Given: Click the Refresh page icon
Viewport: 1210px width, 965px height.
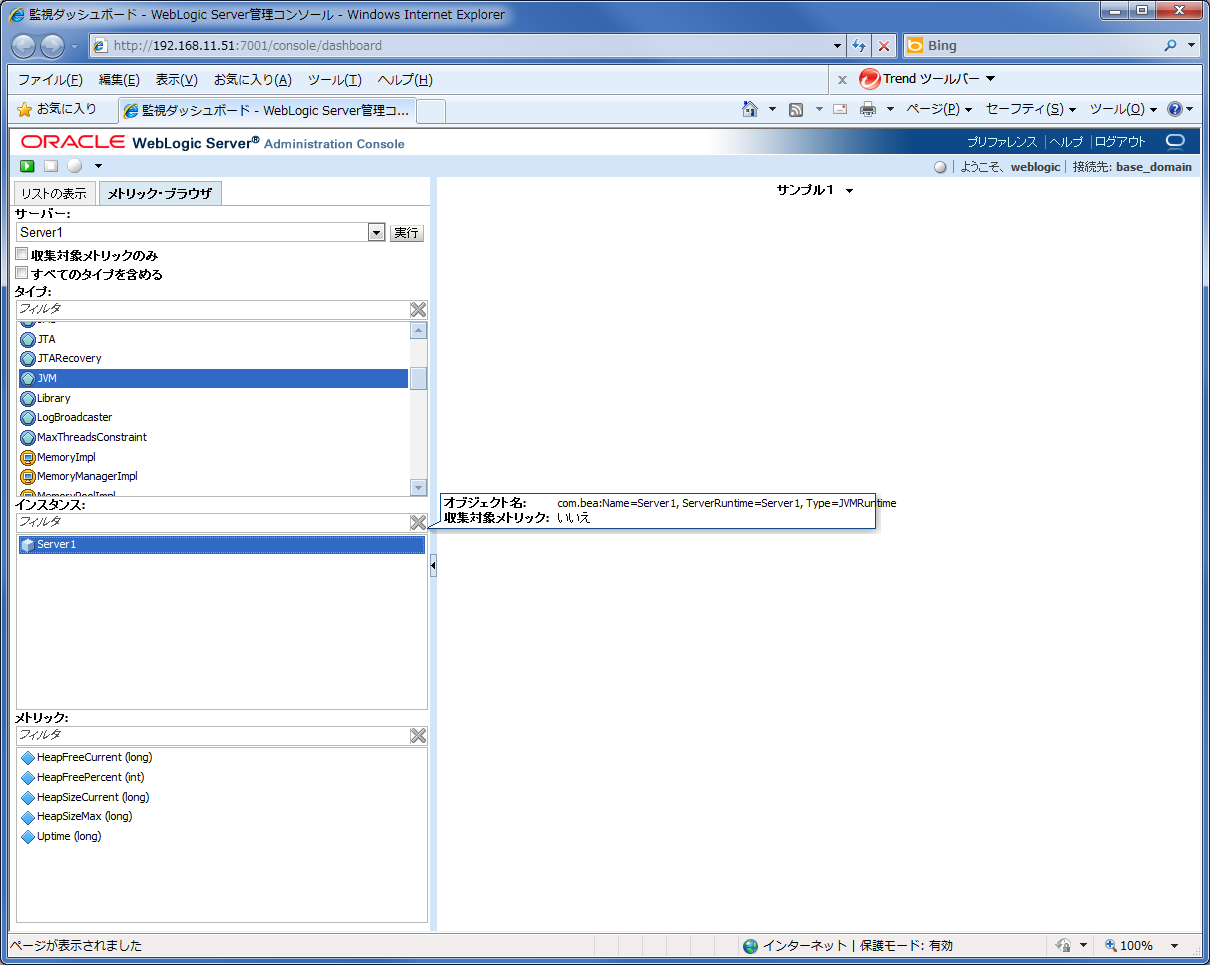Looking at the screenshot, I should pos(859,46).
